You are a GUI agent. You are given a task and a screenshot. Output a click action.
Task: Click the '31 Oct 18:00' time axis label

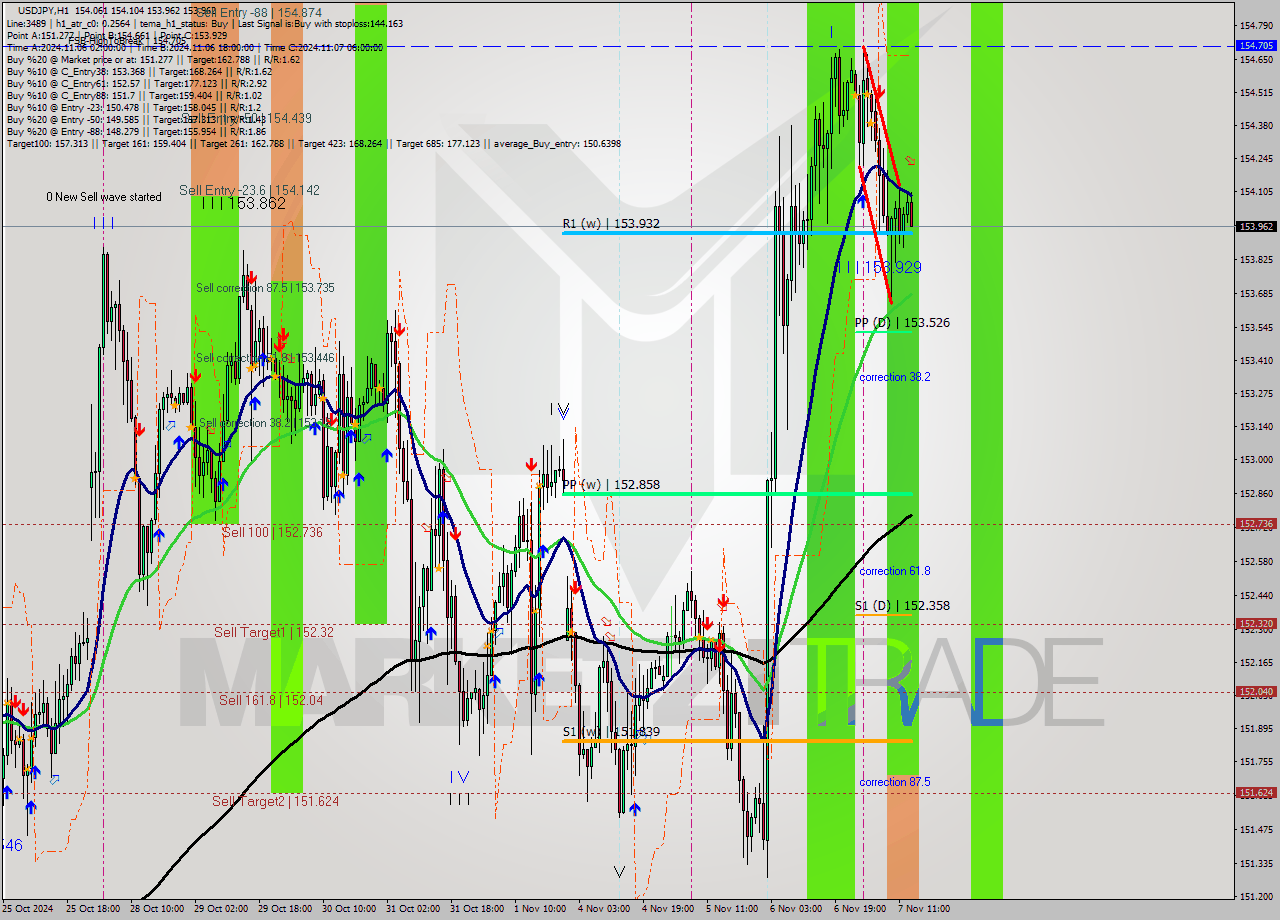[x=475, y=909]
